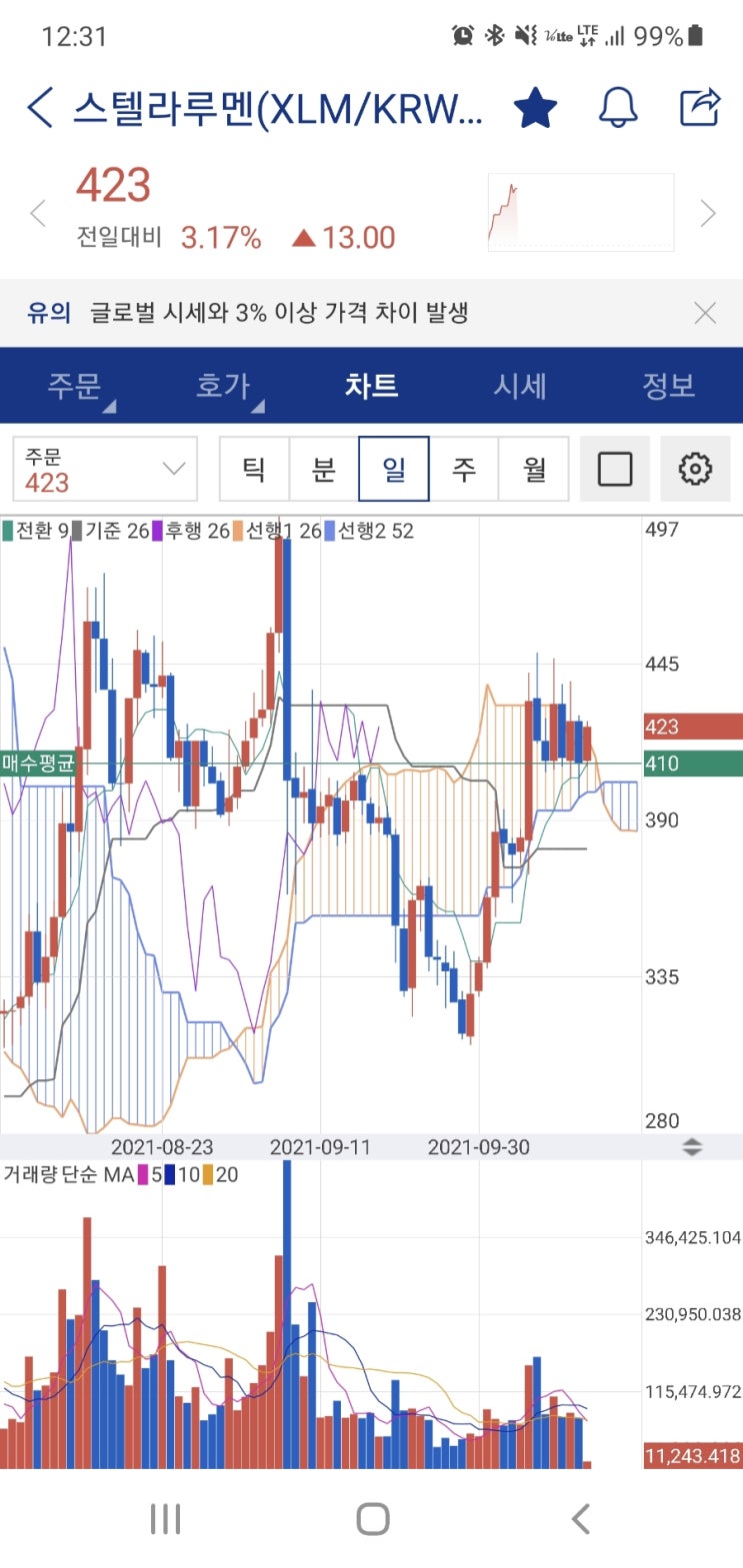Tap the chart resize up-down arrows handle

pos(692,1147)
